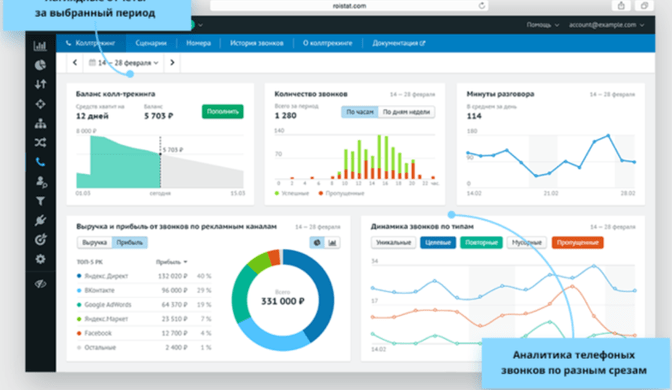Select the Выручка toggle

[x=95, y=243]
